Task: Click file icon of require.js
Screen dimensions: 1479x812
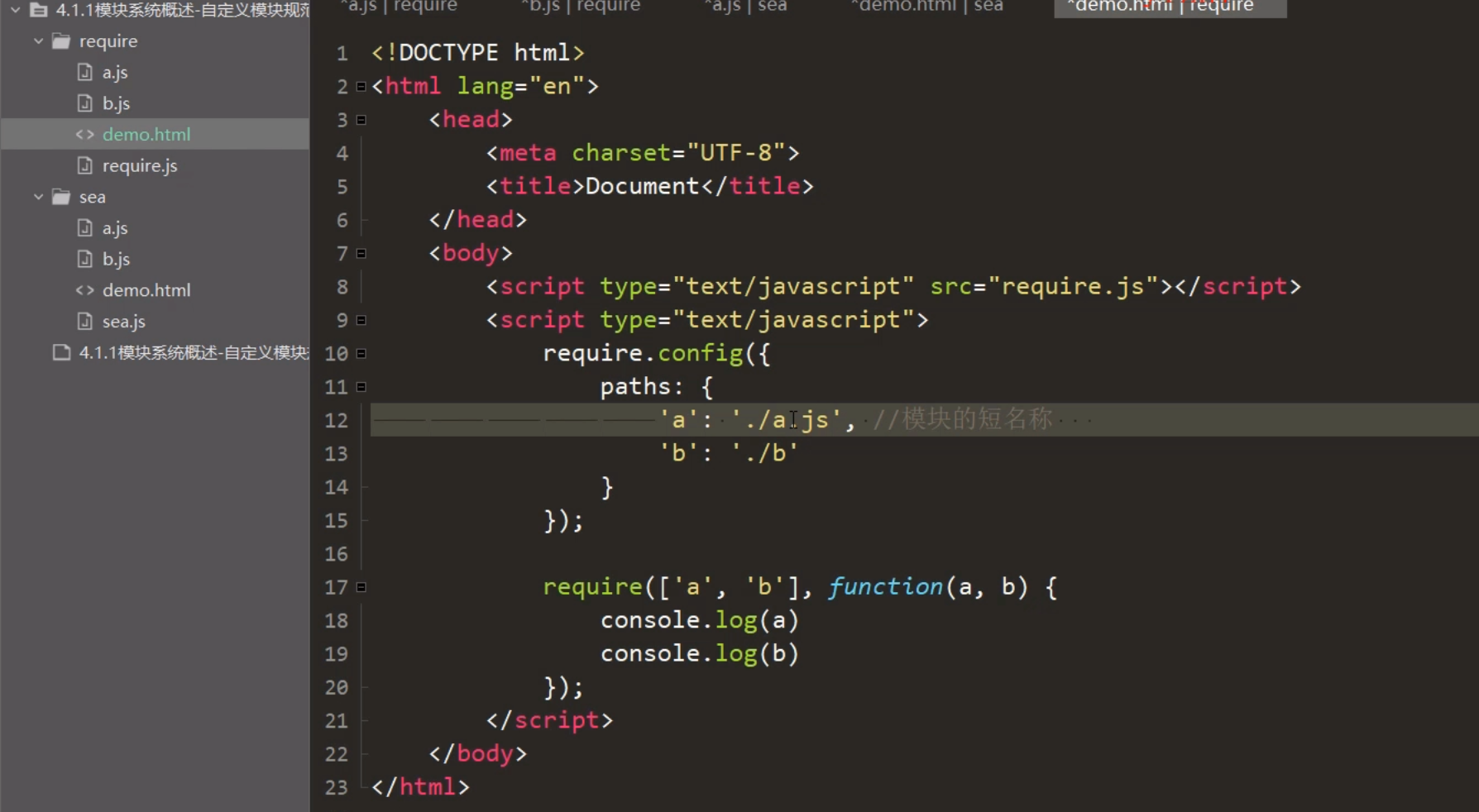Action: [x=84, y=165]
